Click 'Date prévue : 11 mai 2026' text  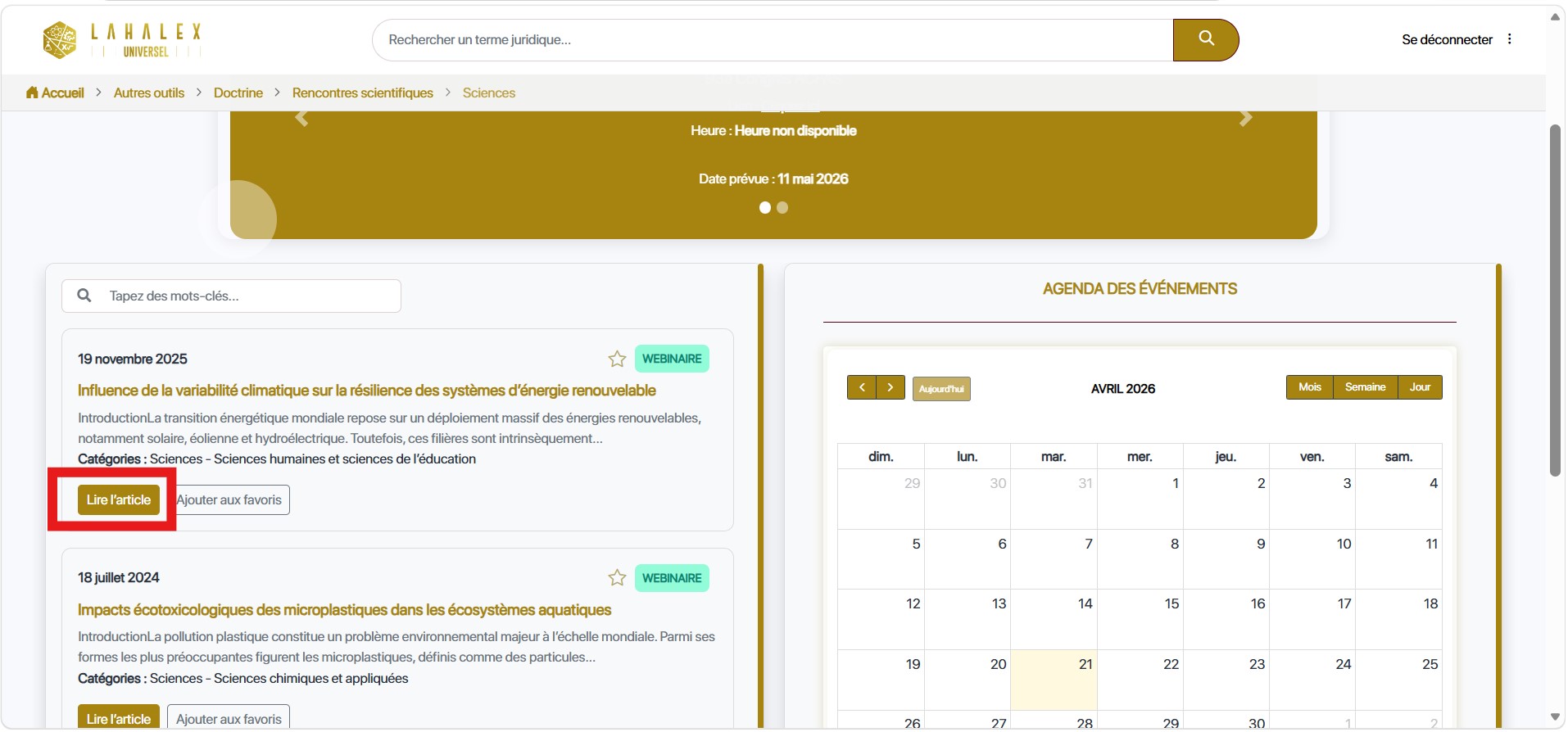tap(773, 178)
